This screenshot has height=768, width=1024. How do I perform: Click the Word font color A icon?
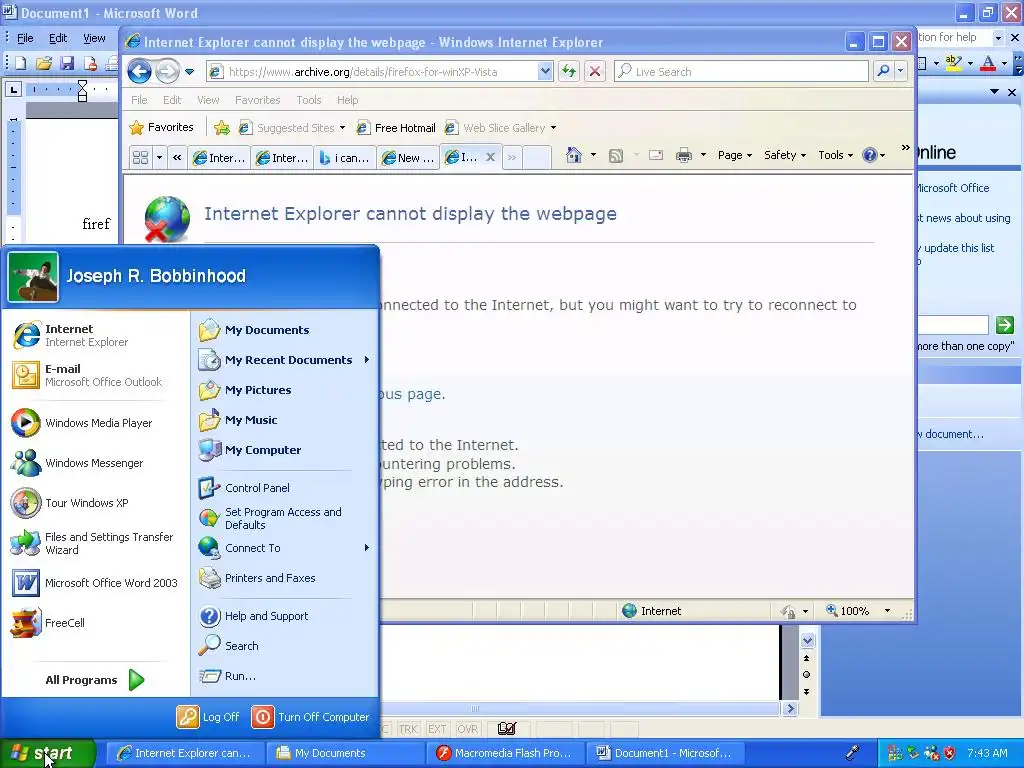click(x=988, y=63)
